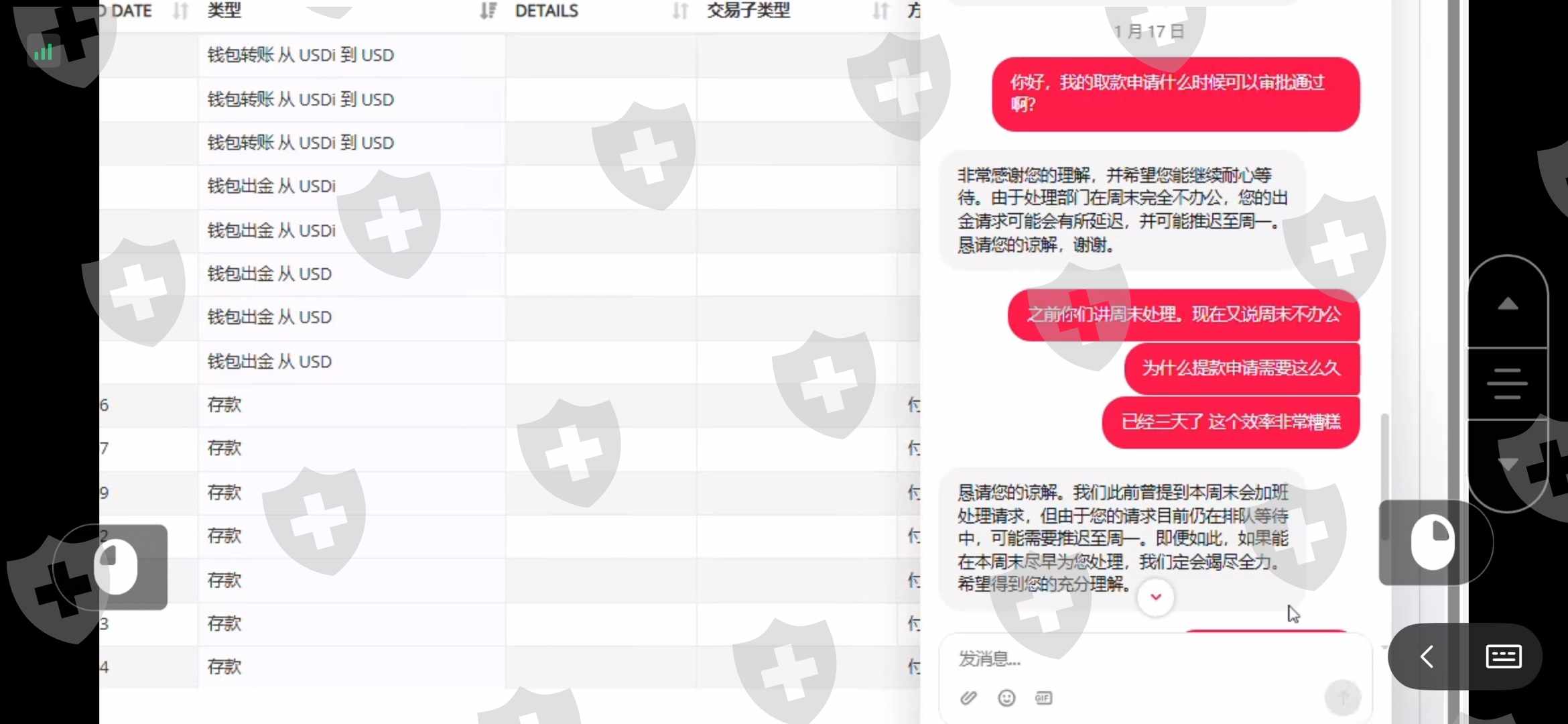Open the GIF picker
The height and width of the screenshot is (724, 1568).
tap(1043, 698)
